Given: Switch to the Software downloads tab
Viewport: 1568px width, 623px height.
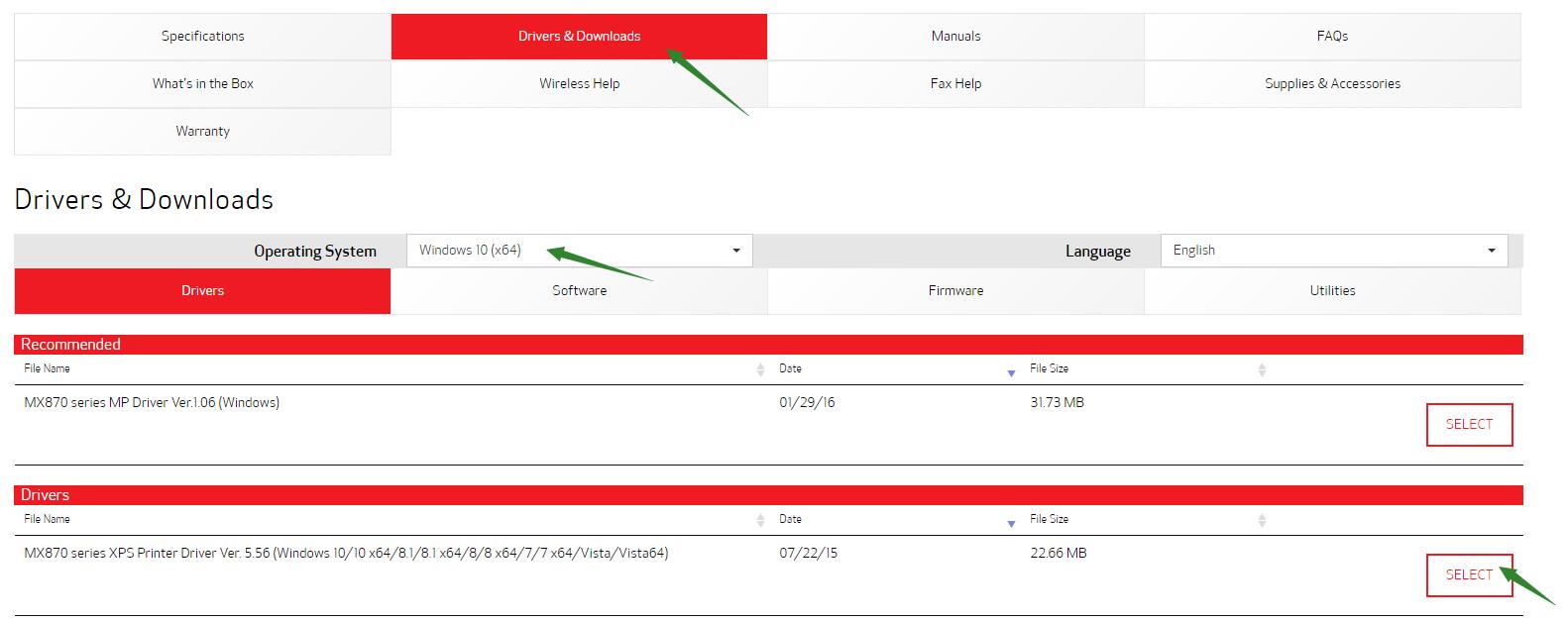Looking at the screenshot, I should tap(579, 291).
